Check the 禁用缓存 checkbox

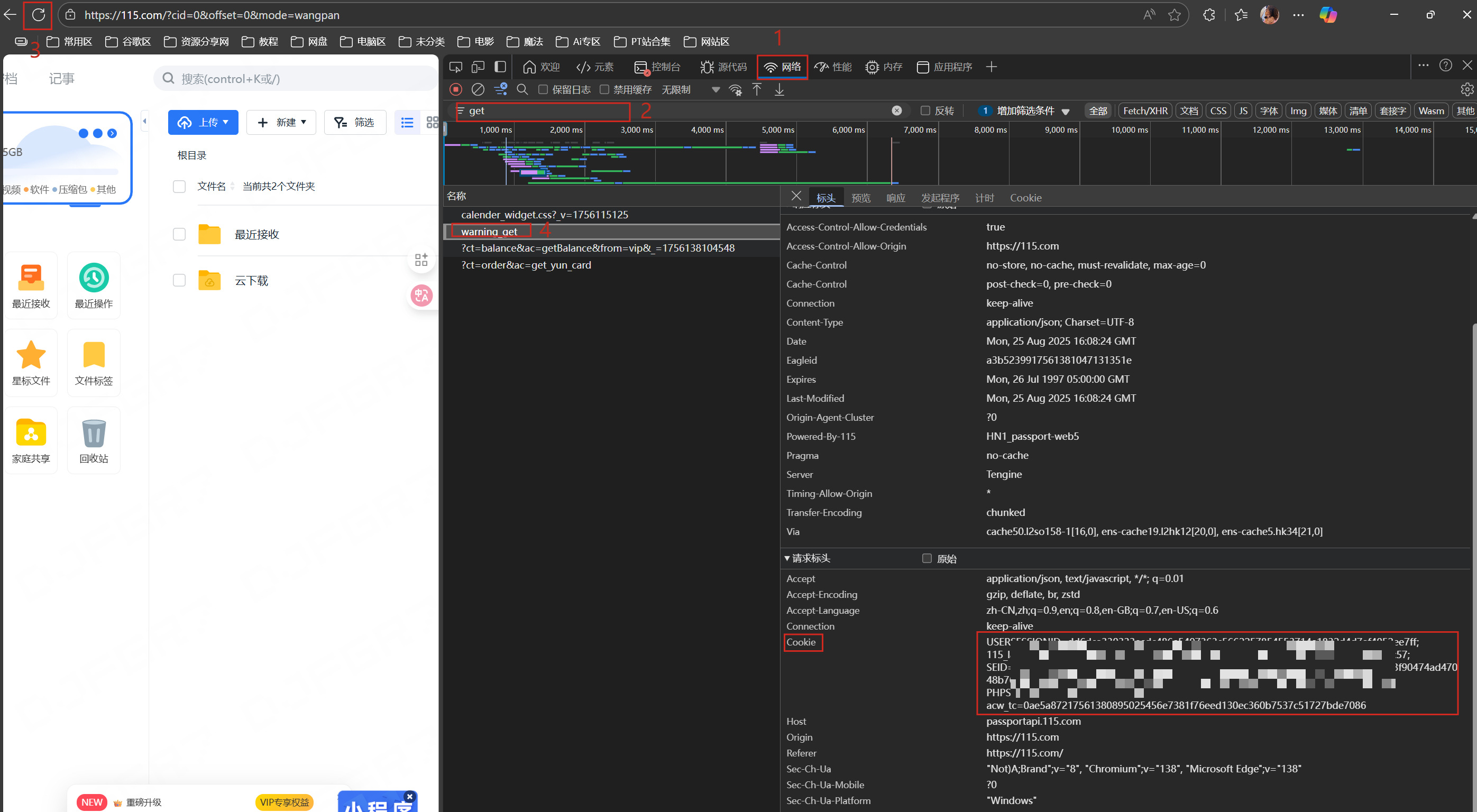pos(604,89)
